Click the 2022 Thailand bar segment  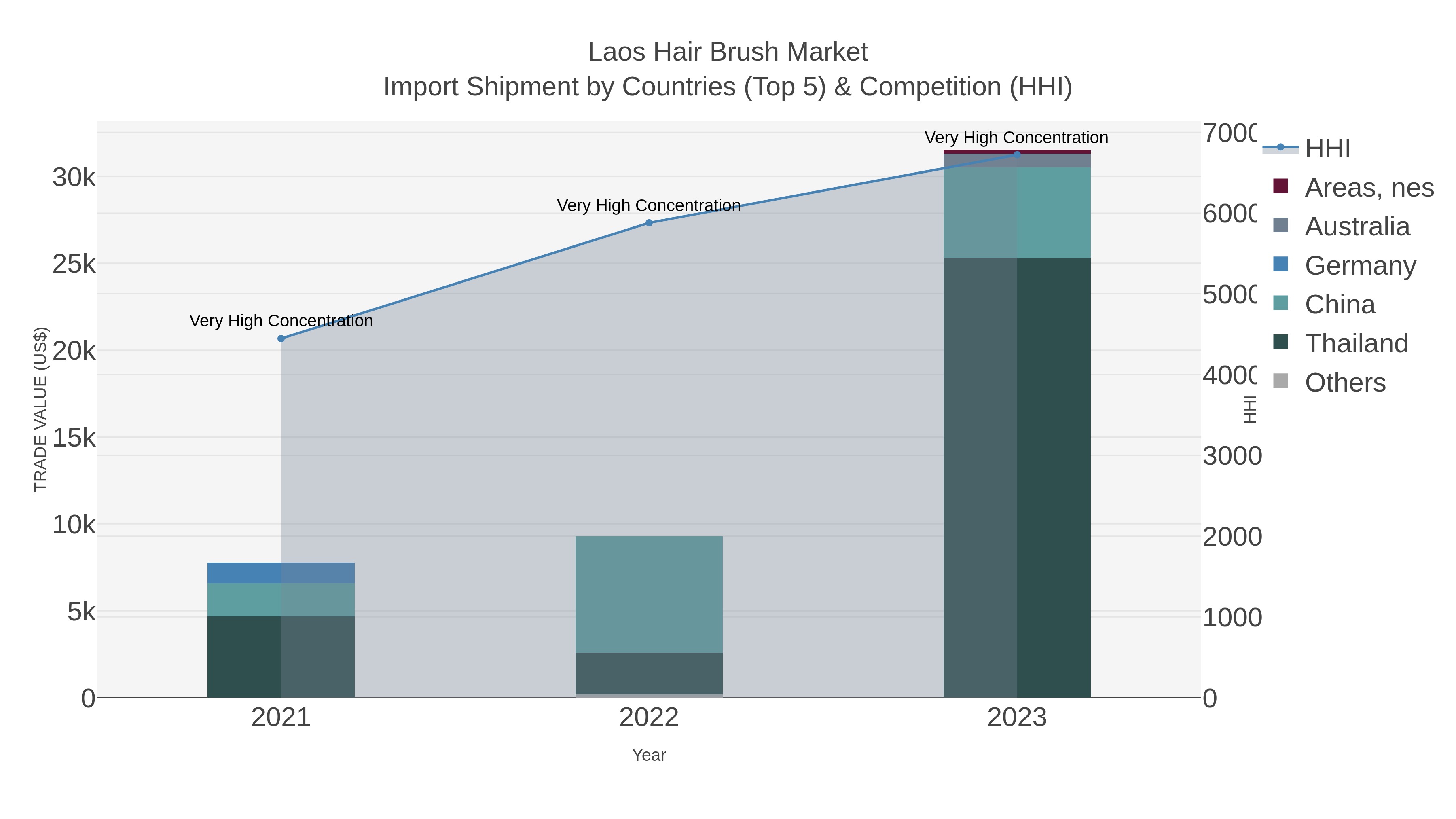pyautogui.click(x=649, y=673)
